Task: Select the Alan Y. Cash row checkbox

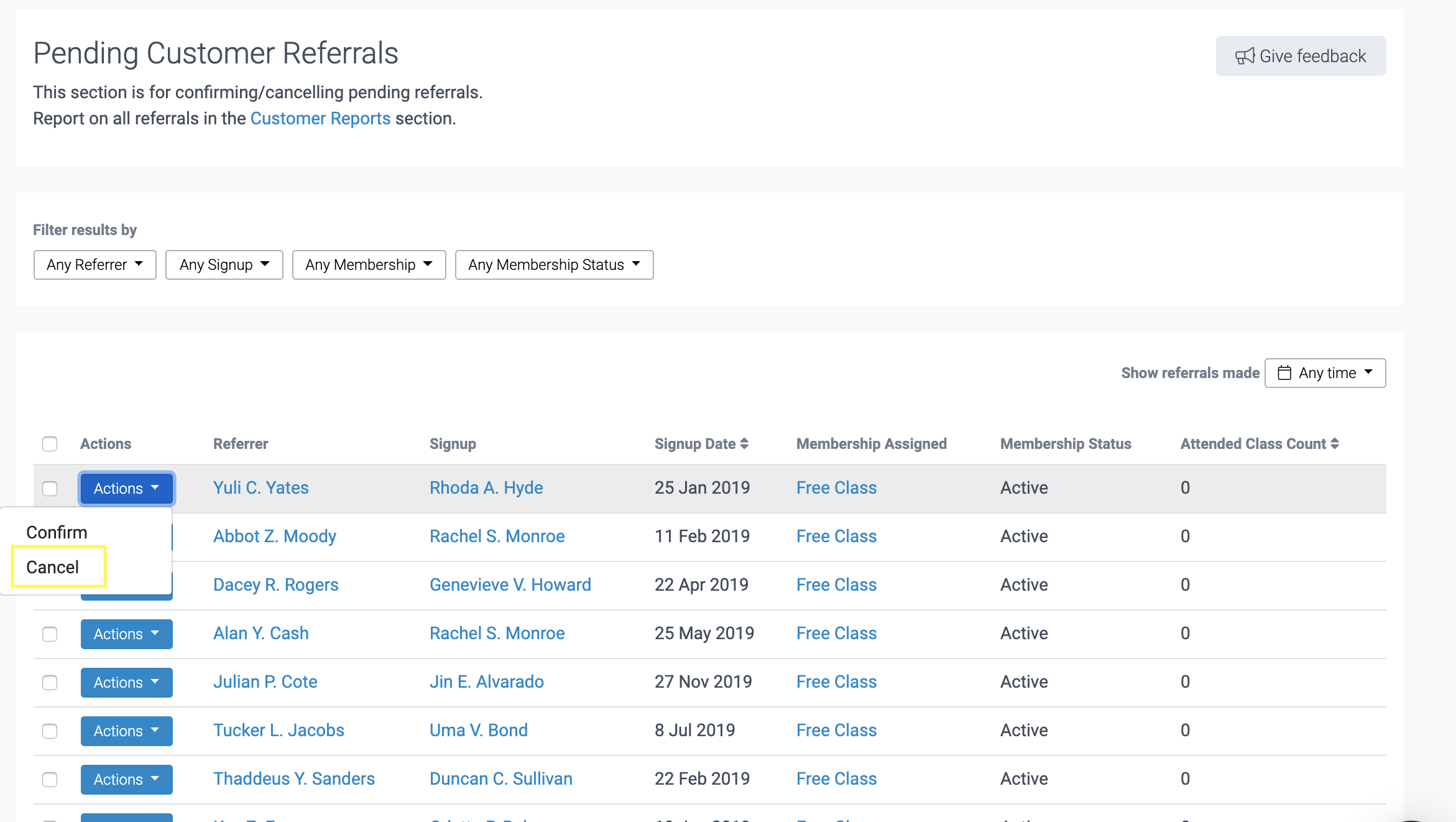Action: tap(50, 634)
